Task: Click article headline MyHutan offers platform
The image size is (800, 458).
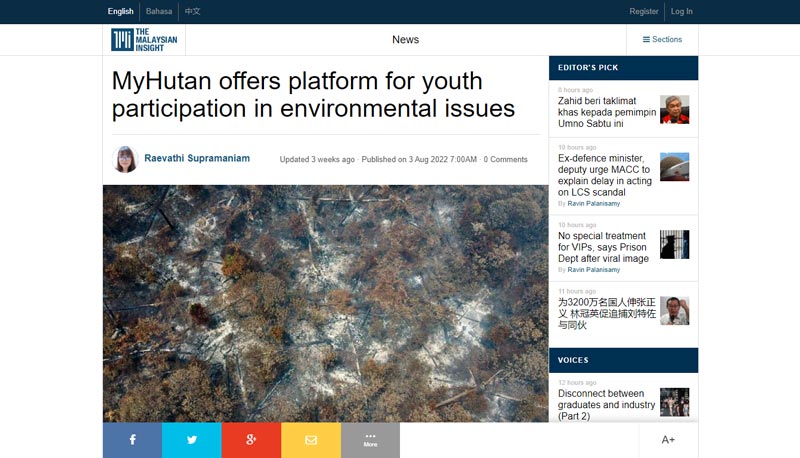Action: click(x=313, y=95)
